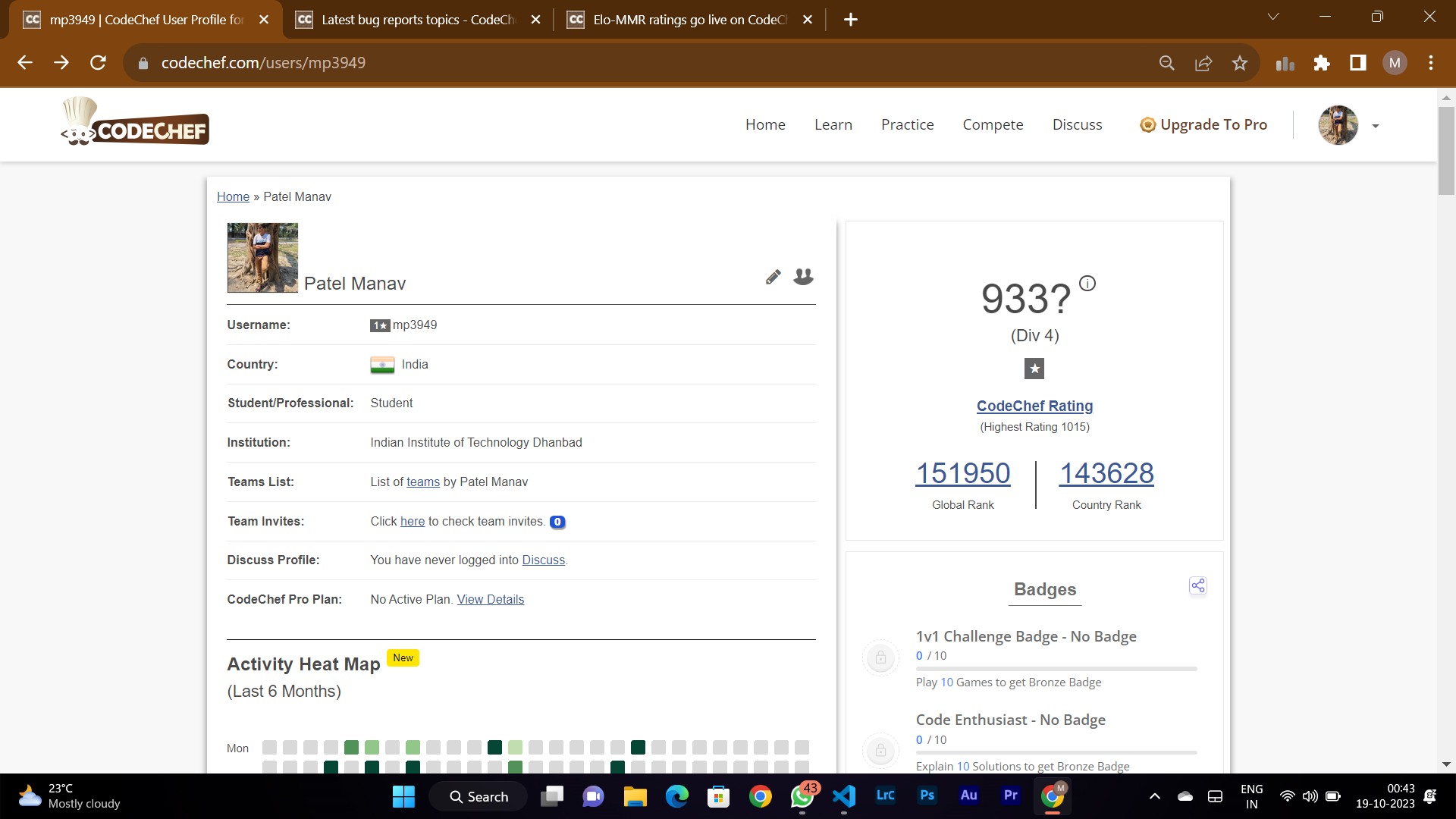Expand the user avatar dropdown arrow
Screen dimensions: 1456x819
1376,126
